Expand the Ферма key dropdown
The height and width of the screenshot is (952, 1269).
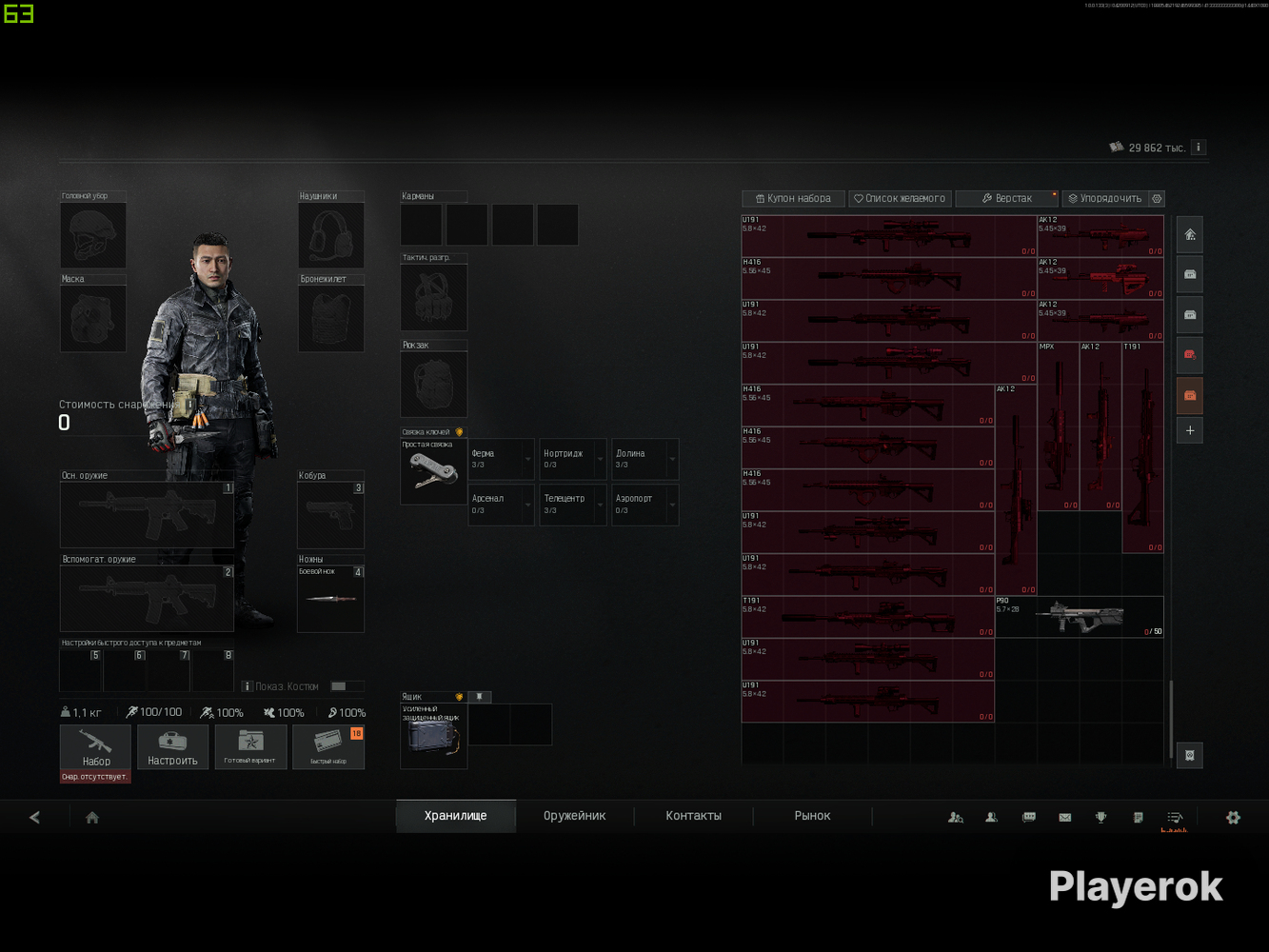pyautogui.click(x=528, y=459)
